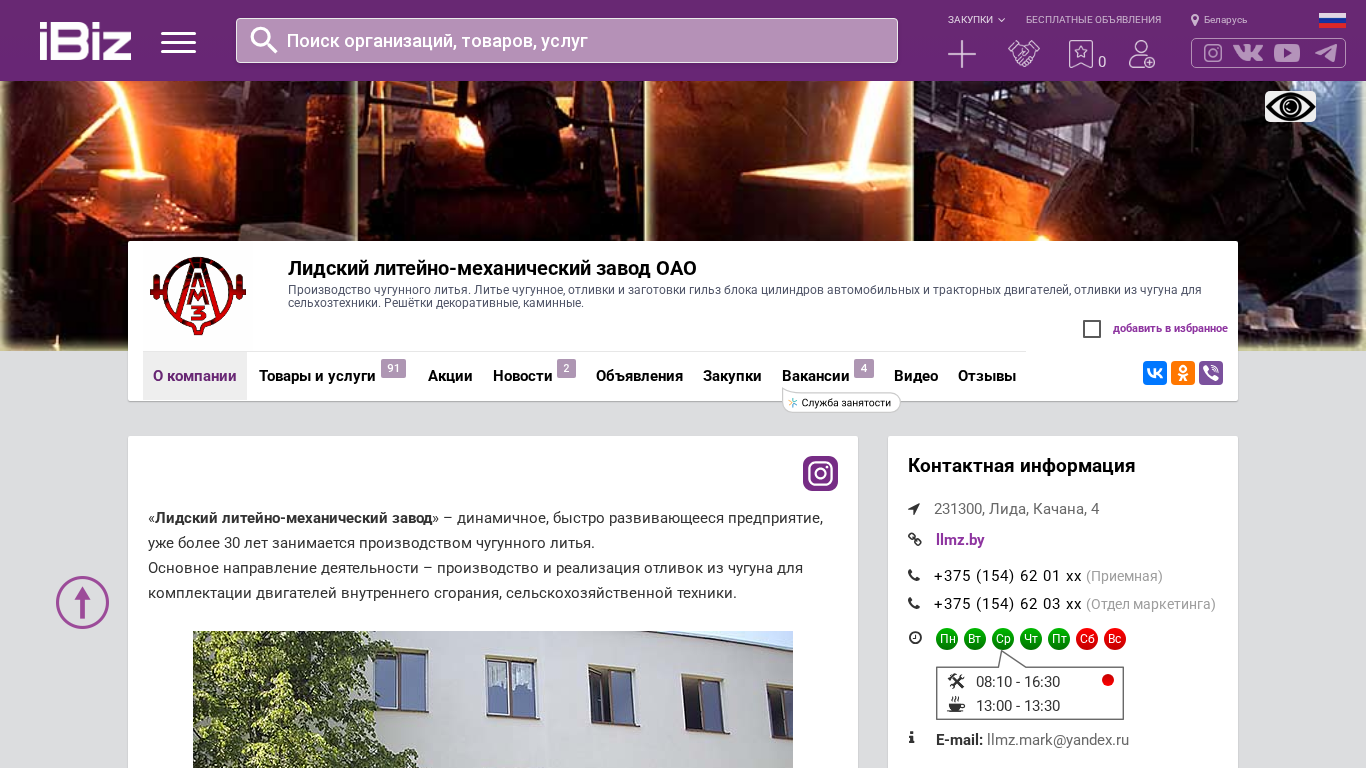Check добавить в избранное checkbox
1366x768 pixels.
point(1092,329)
